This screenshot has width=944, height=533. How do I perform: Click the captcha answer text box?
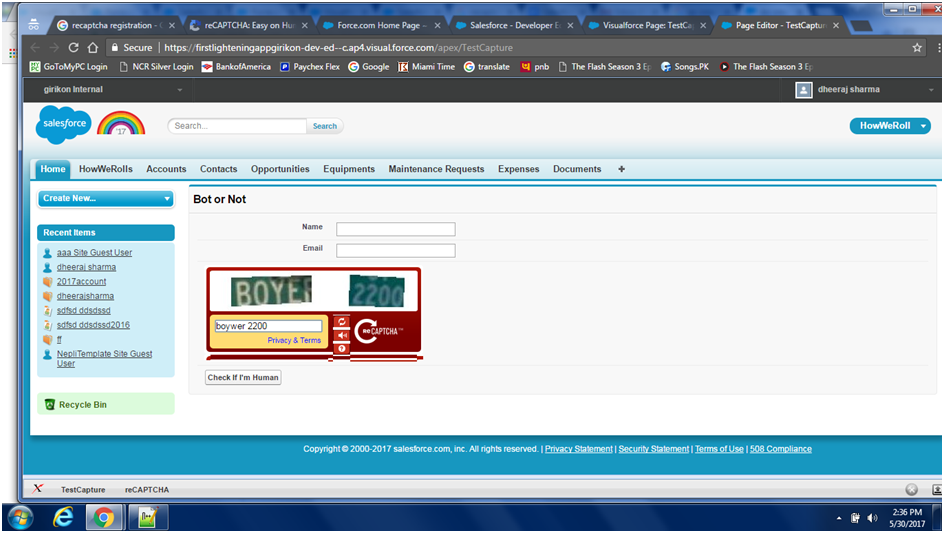pyautogui.click(x=268, y=326)
